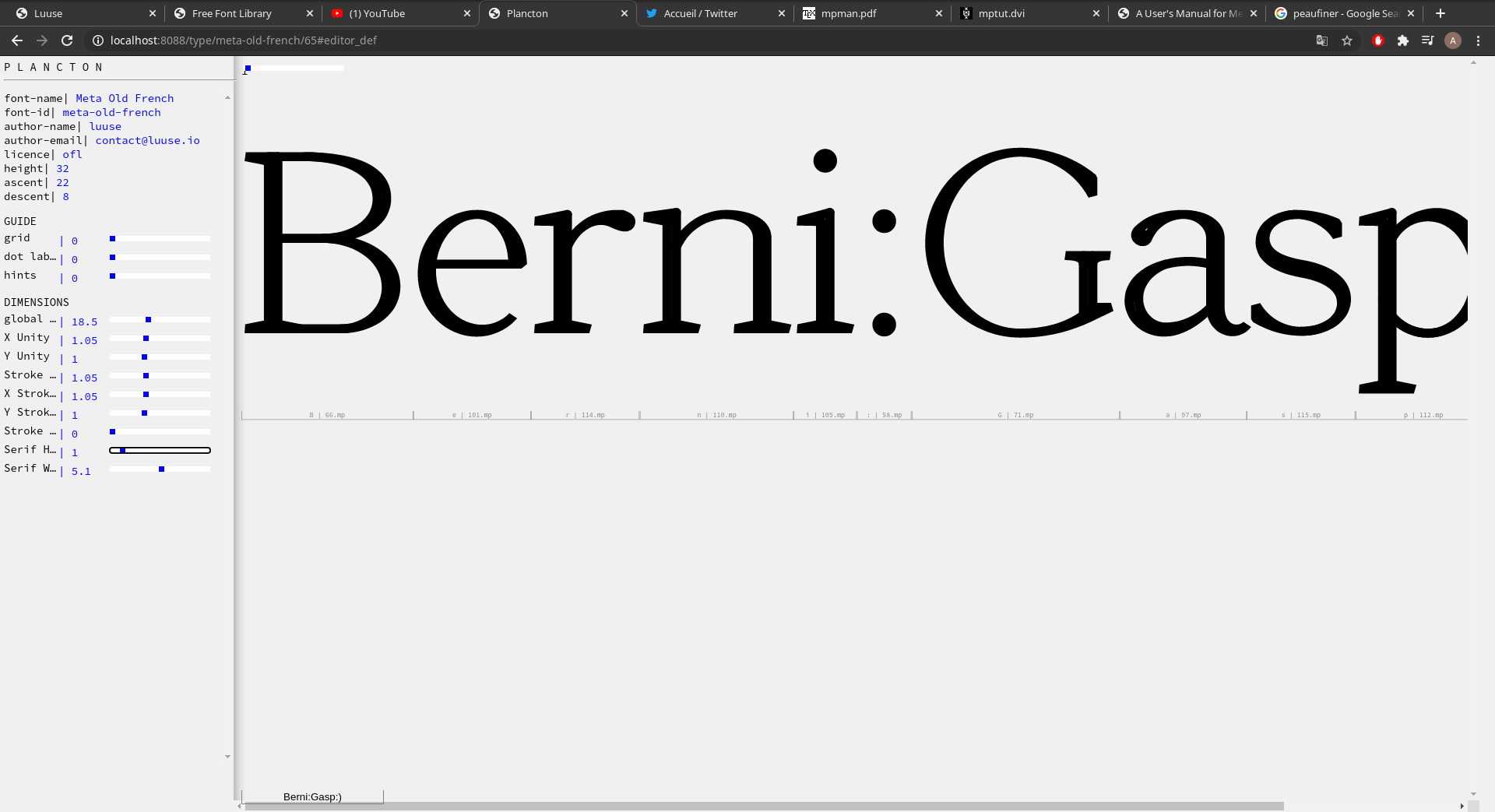Reload the page with refresh icon

coord(67,40)
